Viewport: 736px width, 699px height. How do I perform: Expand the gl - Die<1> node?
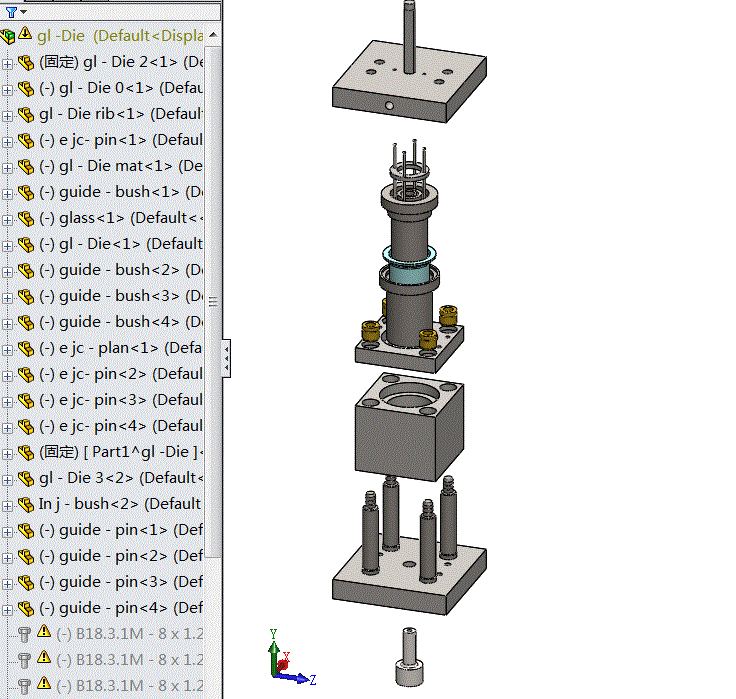[x=7, y=246]
